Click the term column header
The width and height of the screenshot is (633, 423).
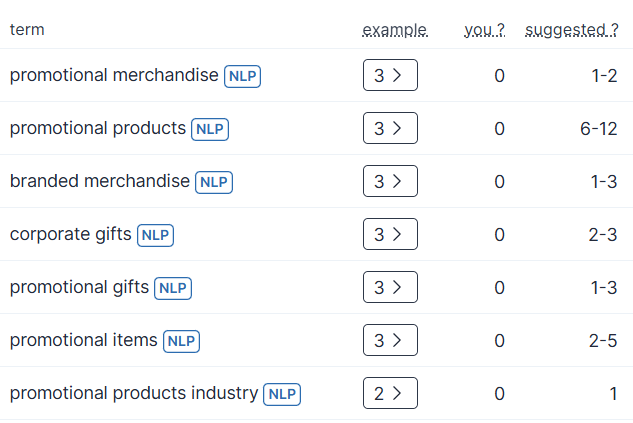tap(27, 30)
